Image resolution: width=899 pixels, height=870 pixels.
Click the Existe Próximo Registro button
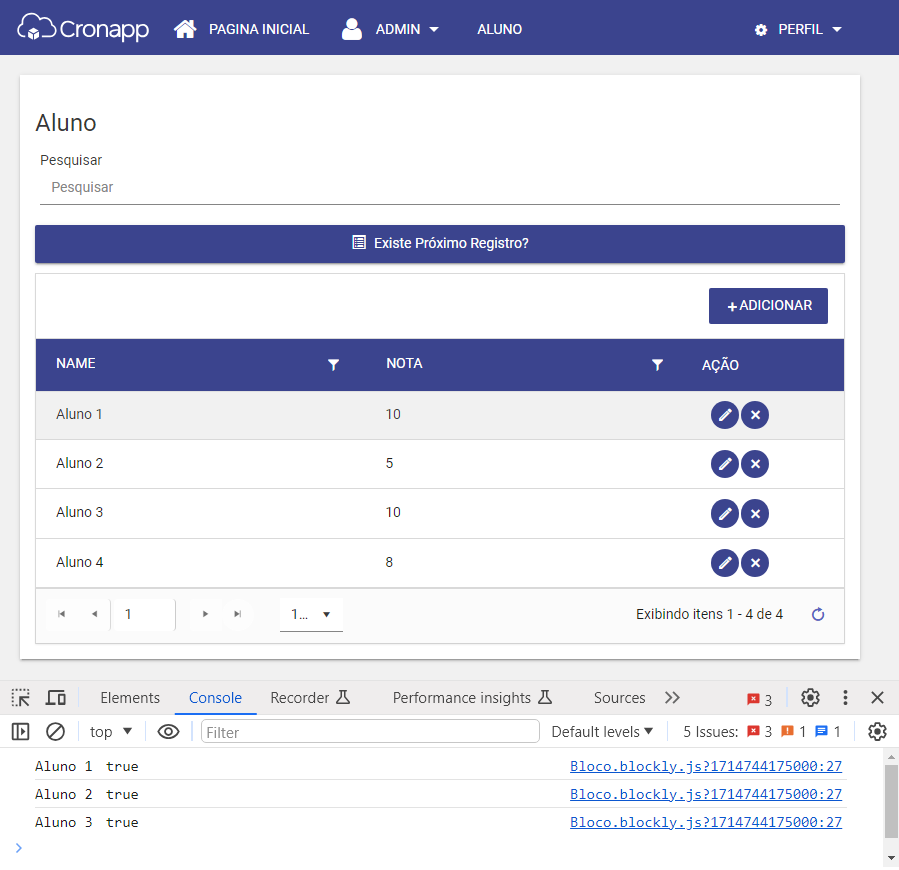pos(440,244)
